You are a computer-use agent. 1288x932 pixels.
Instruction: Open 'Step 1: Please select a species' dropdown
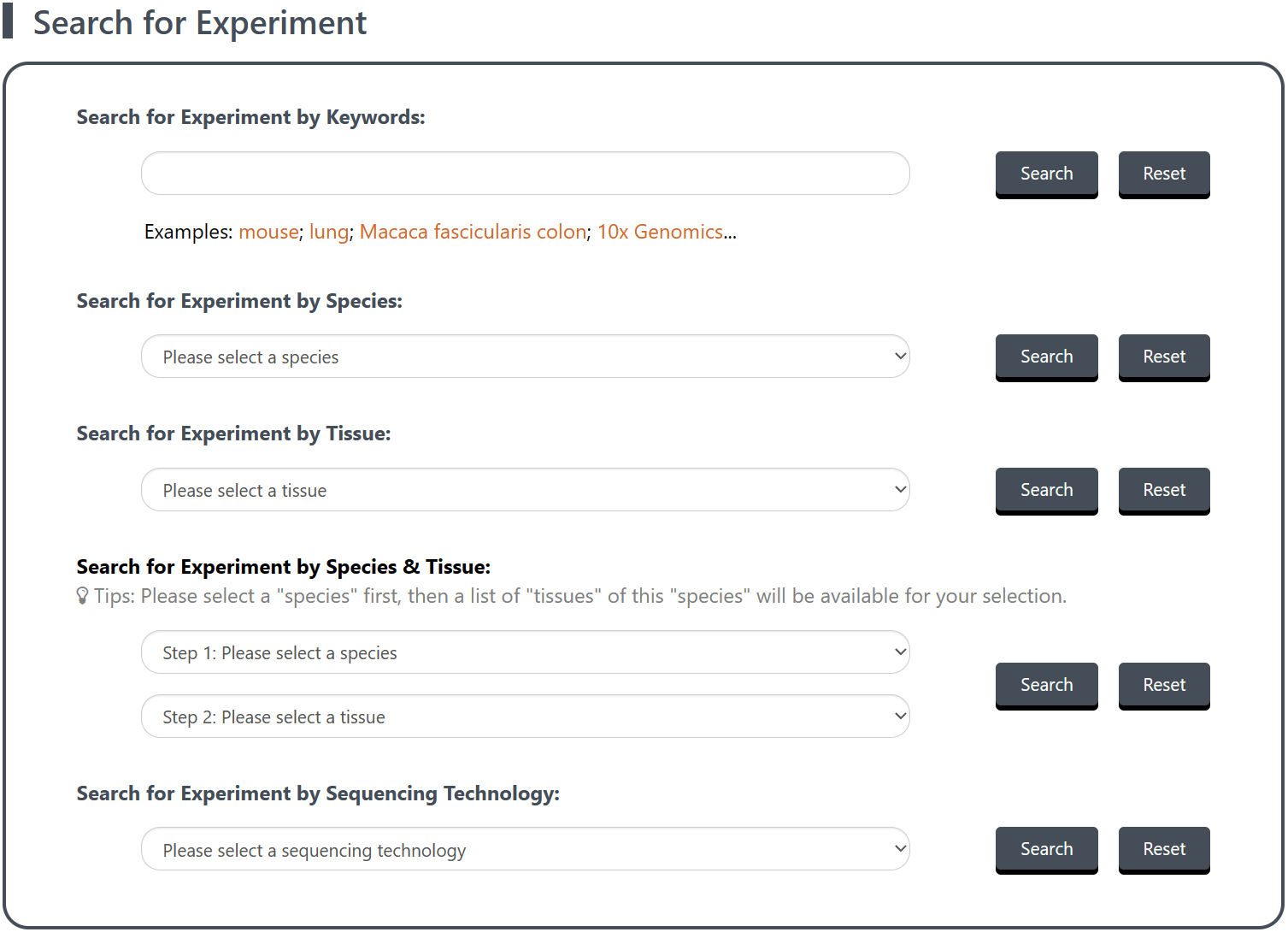pyautogui.click(x=525, y=652)
